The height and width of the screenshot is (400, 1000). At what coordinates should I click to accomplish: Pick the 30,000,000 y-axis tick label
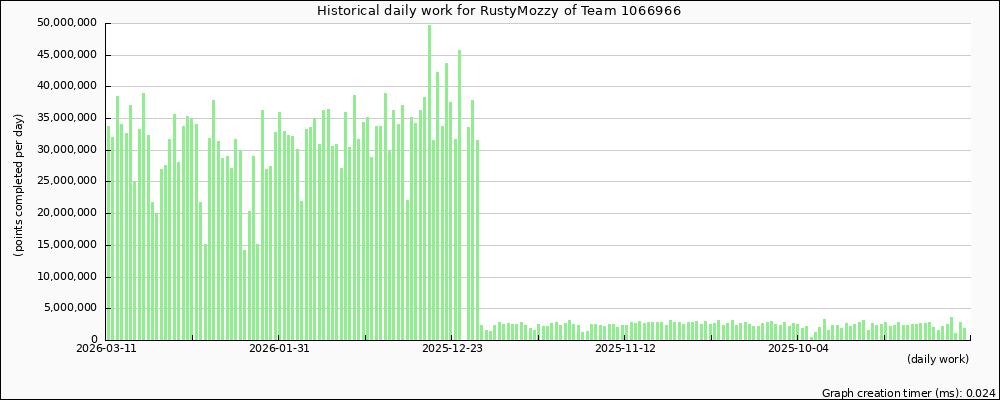(66, 150)
